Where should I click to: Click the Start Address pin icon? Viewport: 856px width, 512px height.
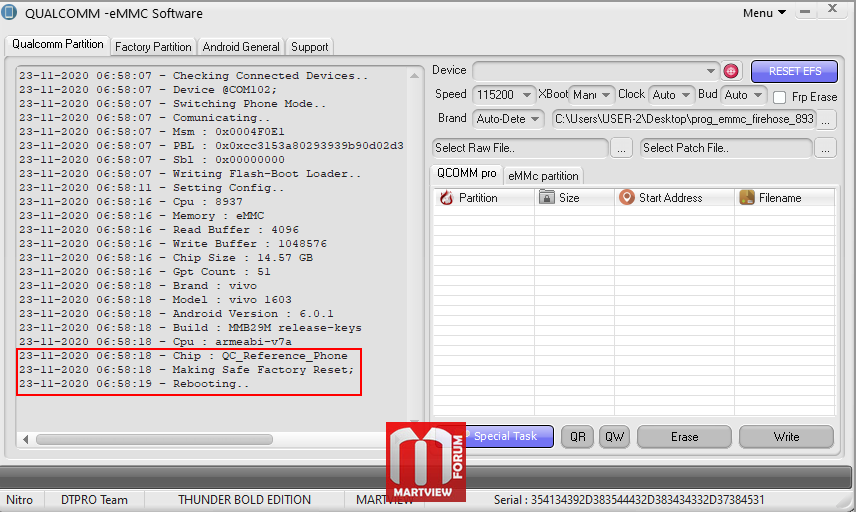pos(627,197)
